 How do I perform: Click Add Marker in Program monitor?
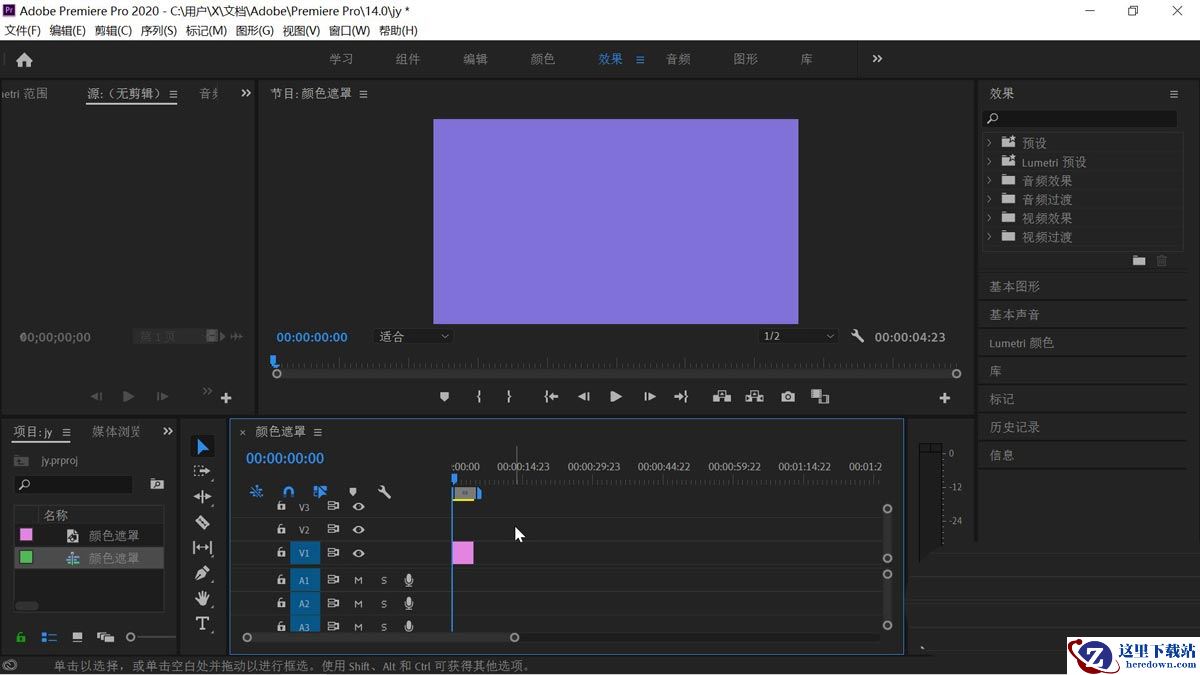pos(445,397)
